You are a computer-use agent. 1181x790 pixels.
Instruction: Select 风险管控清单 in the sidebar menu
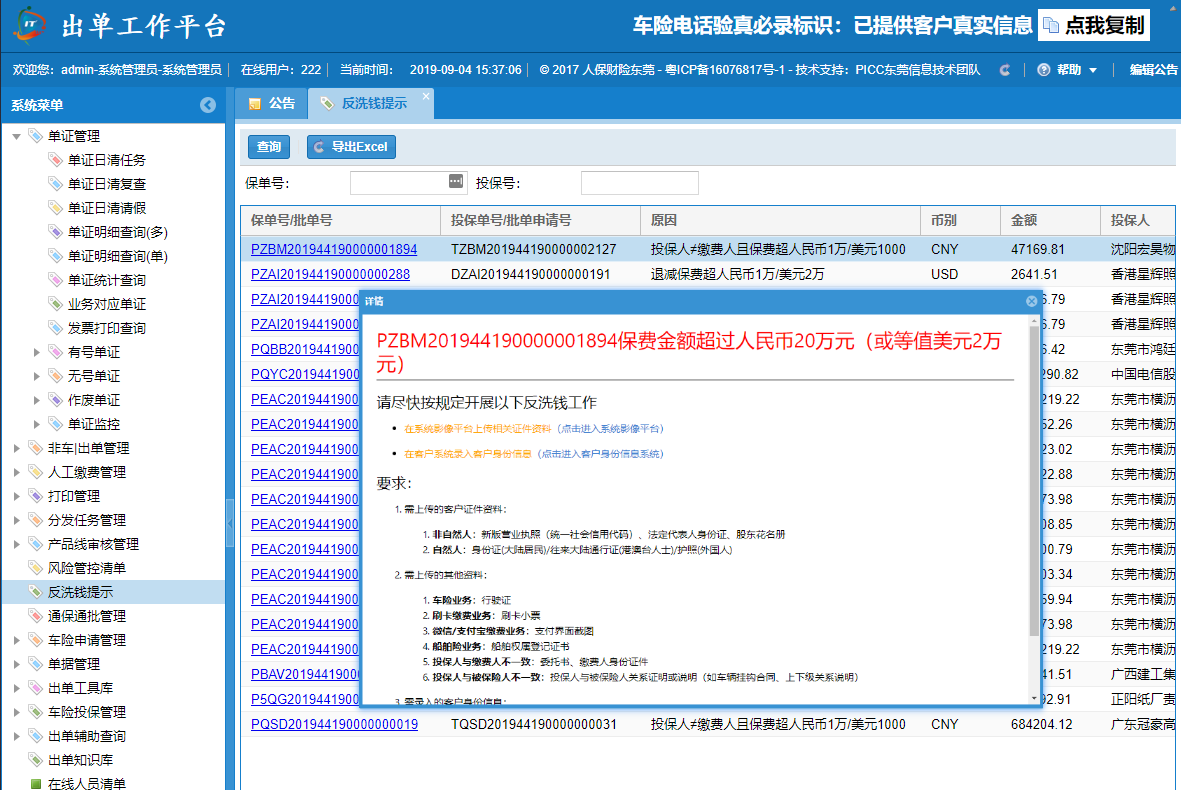(x=87, y=568)
